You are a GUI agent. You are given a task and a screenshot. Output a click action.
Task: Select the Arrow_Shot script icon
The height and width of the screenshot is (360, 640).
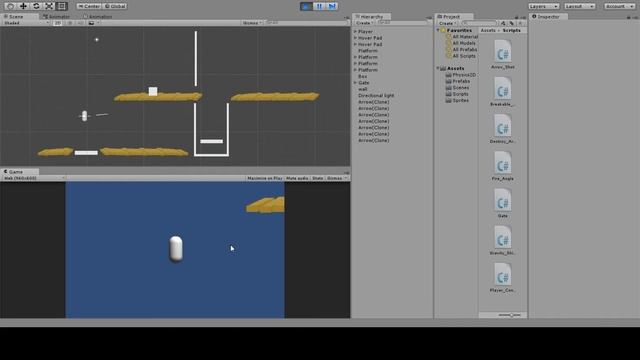coord(502,51)
